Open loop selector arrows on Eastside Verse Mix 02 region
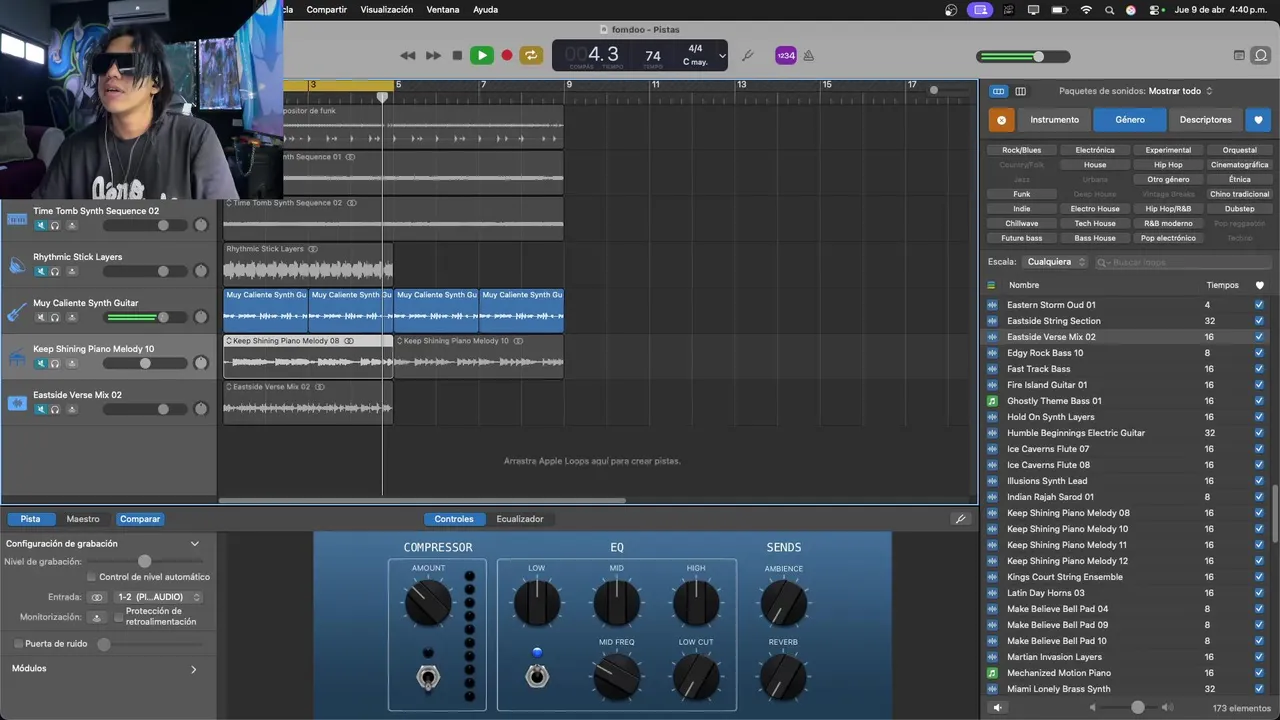1280x720 pixels. [229, 387]
